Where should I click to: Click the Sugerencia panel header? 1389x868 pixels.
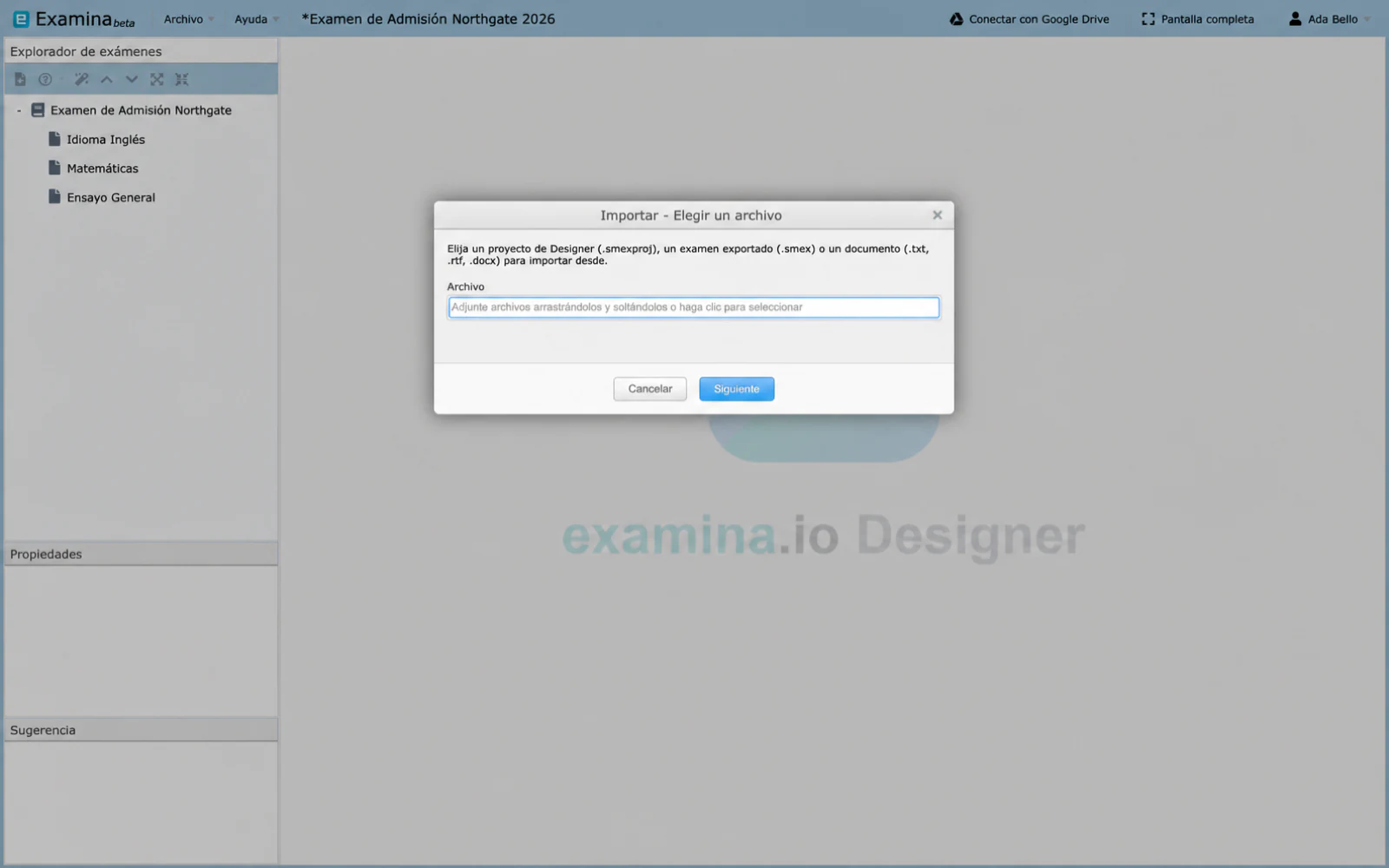142,730
